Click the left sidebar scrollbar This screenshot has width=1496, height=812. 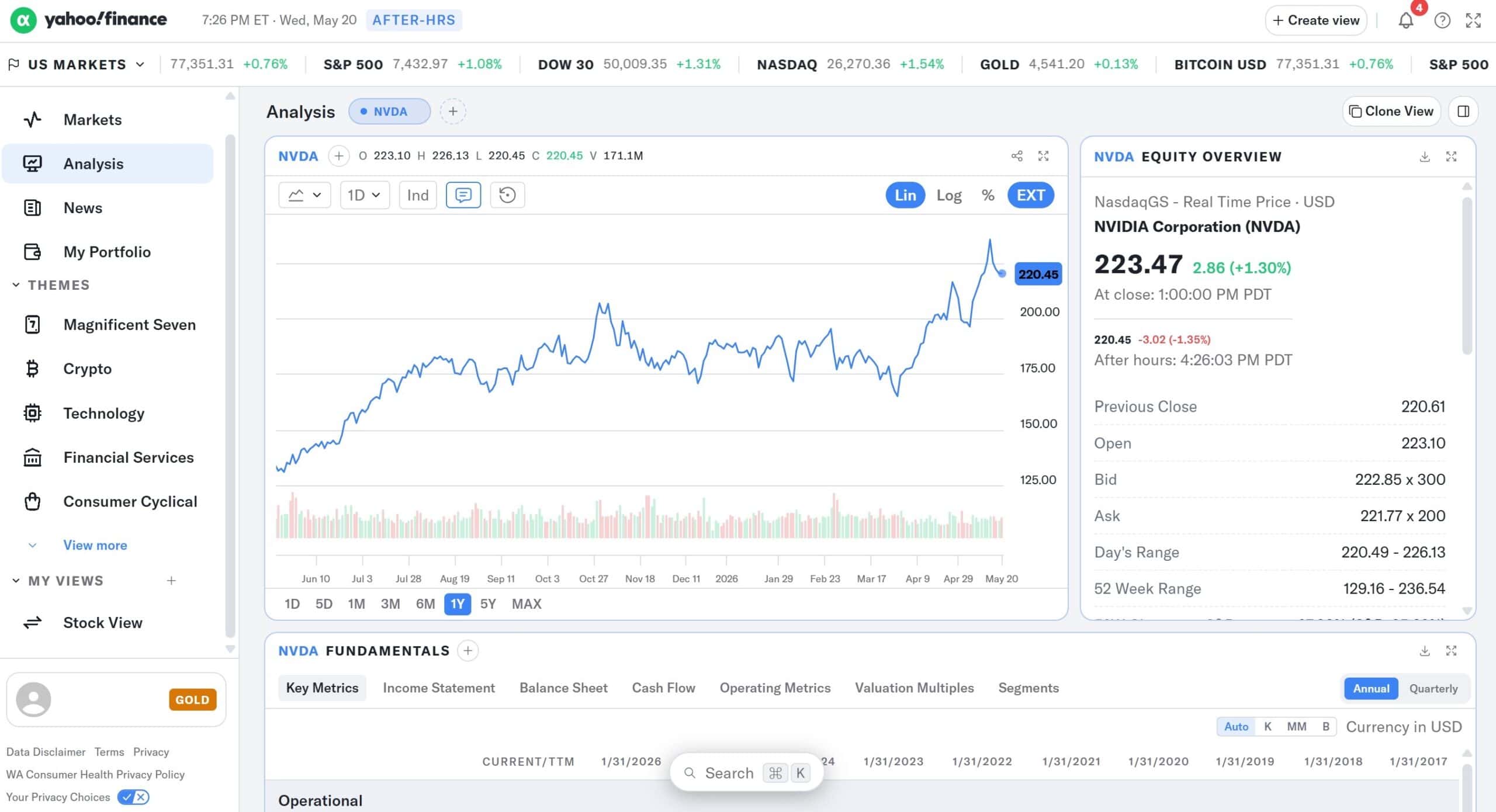[230, 386]
